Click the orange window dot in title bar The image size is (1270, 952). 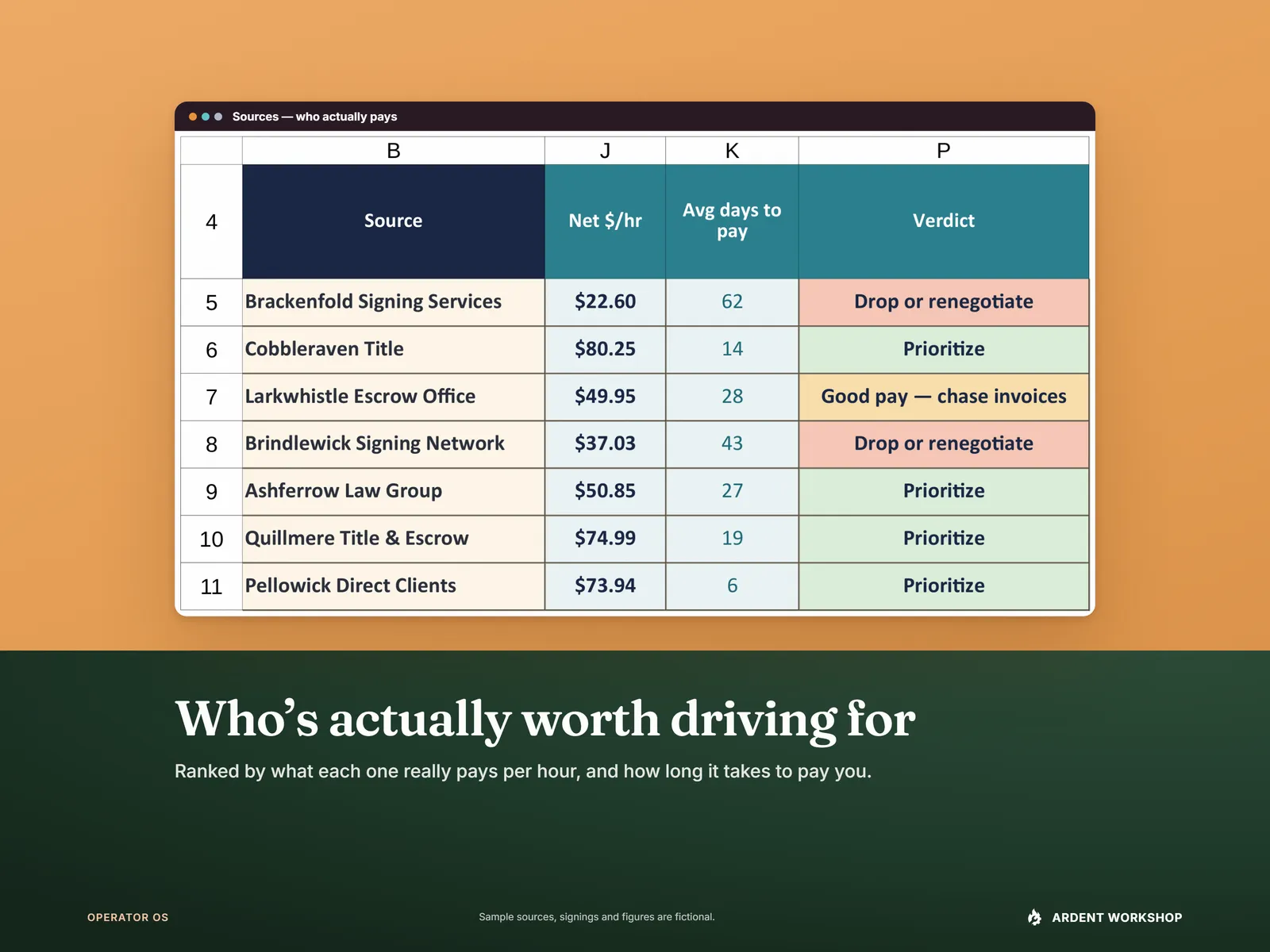[x=193, y=117]
